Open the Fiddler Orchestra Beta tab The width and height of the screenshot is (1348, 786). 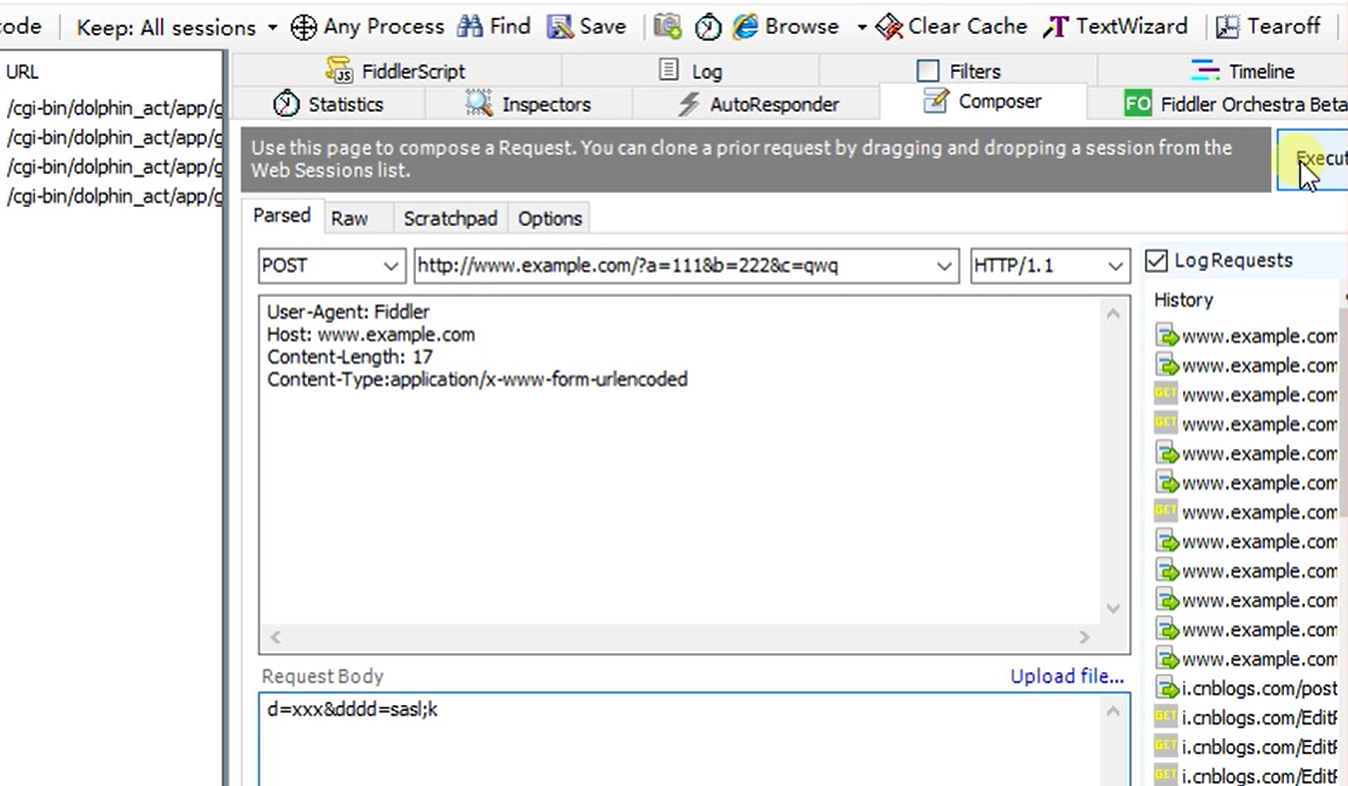coord(1234,104)
